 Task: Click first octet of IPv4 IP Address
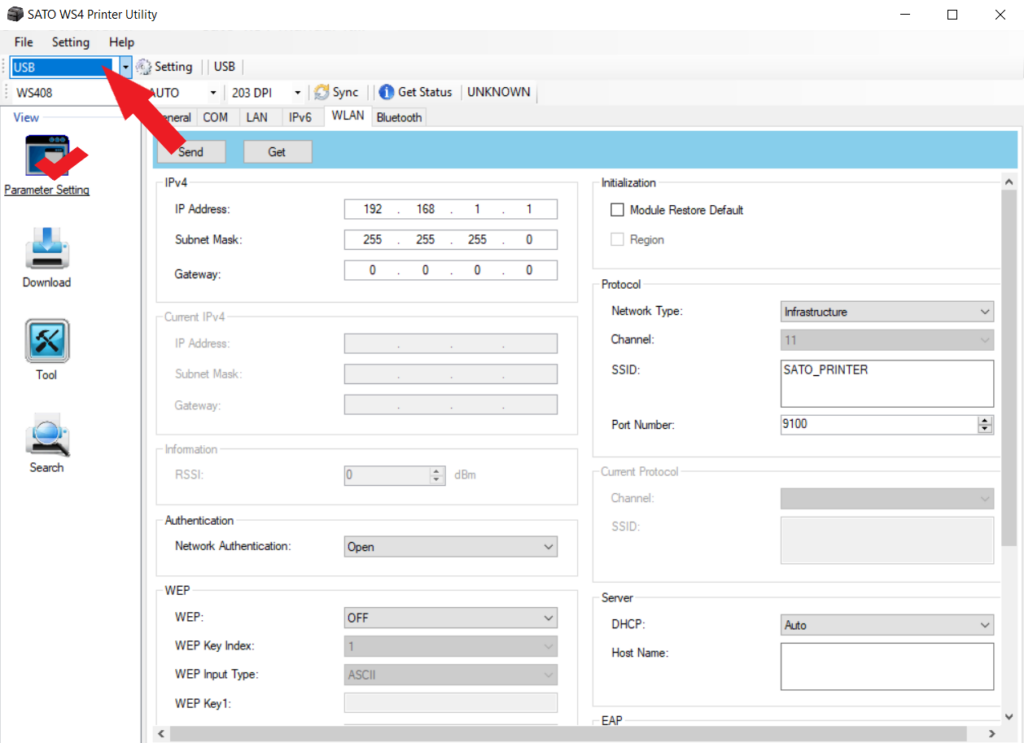[x=372, y=209]
